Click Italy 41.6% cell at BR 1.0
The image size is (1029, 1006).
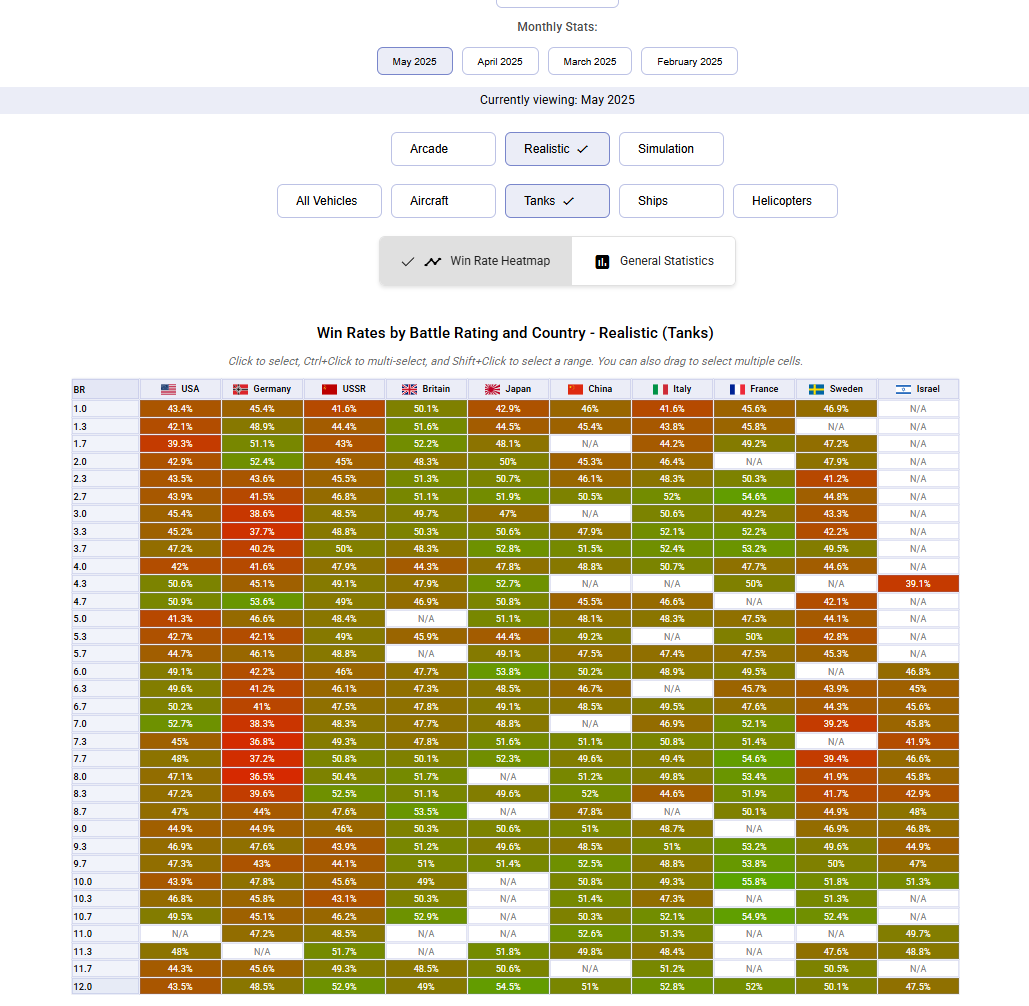672,409
